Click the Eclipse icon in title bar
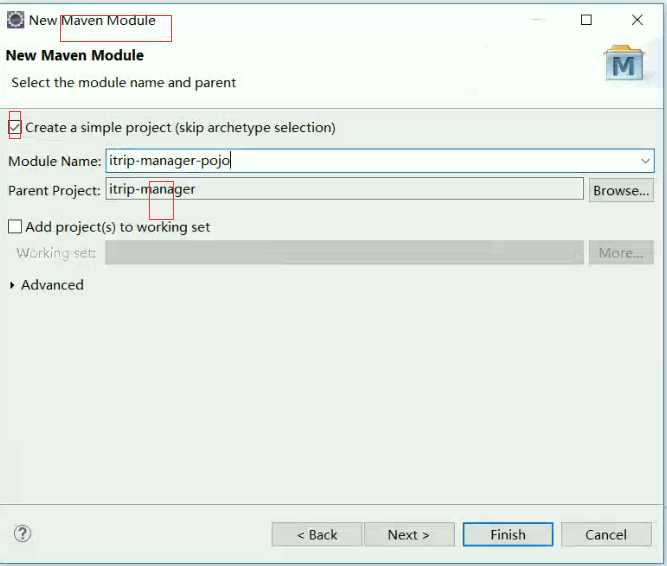Screen dimensions: 667x566 [x=15, y=20]
